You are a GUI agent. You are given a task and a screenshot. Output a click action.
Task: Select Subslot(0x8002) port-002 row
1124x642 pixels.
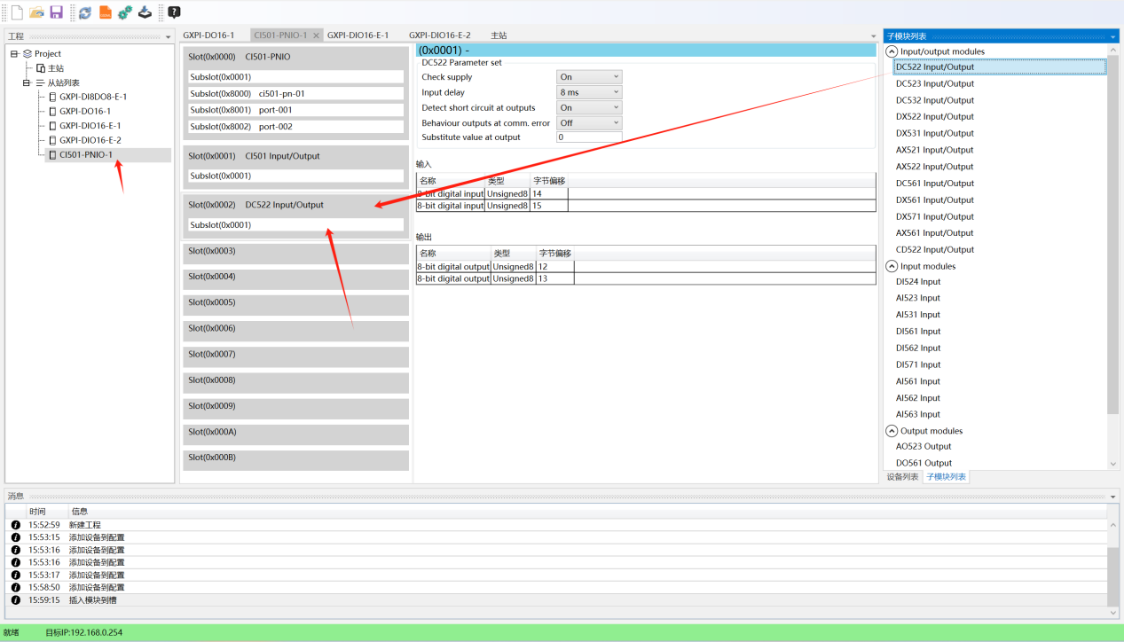(x=295, y=127)
